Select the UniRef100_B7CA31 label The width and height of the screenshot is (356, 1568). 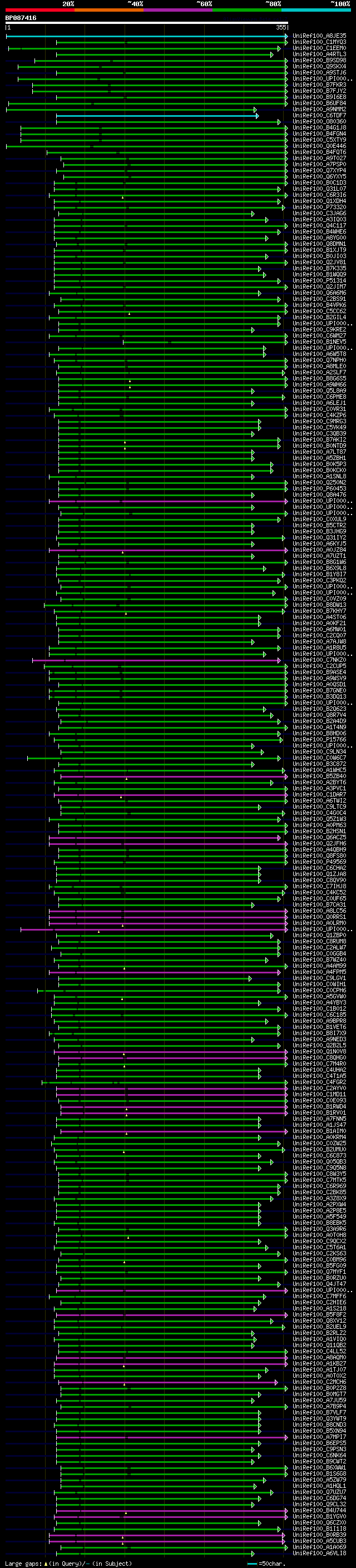point(319,904)
